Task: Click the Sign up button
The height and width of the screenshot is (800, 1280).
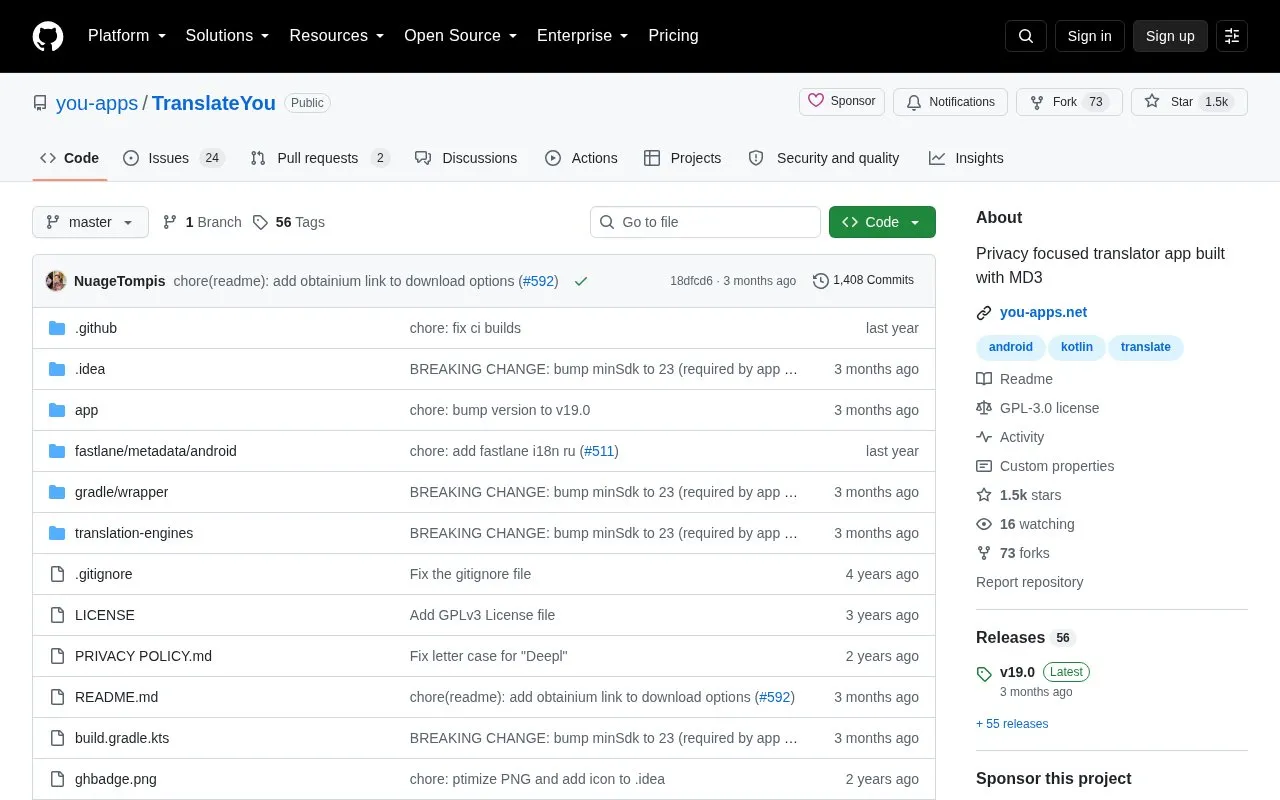Action: 1170,36
